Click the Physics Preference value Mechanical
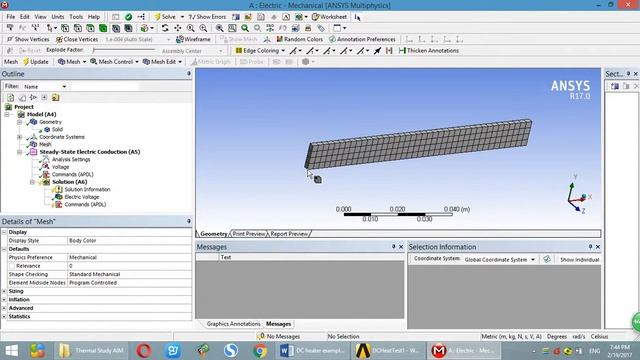 pyautogui.click(x=129, y=258)
